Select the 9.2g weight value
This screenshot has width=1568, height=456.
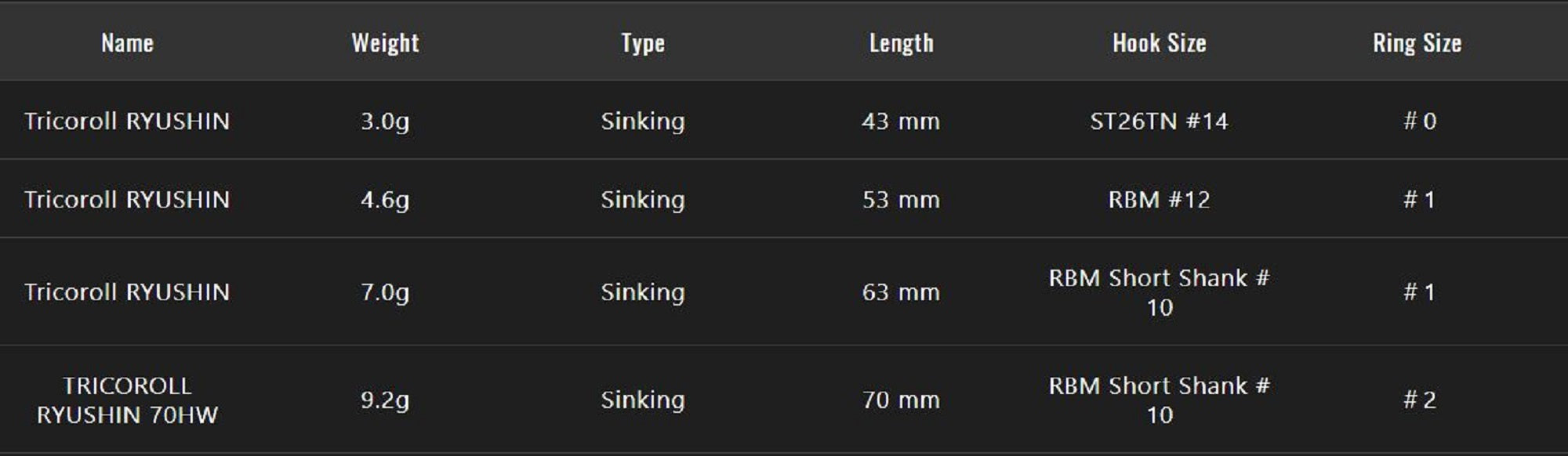[385, 400]
